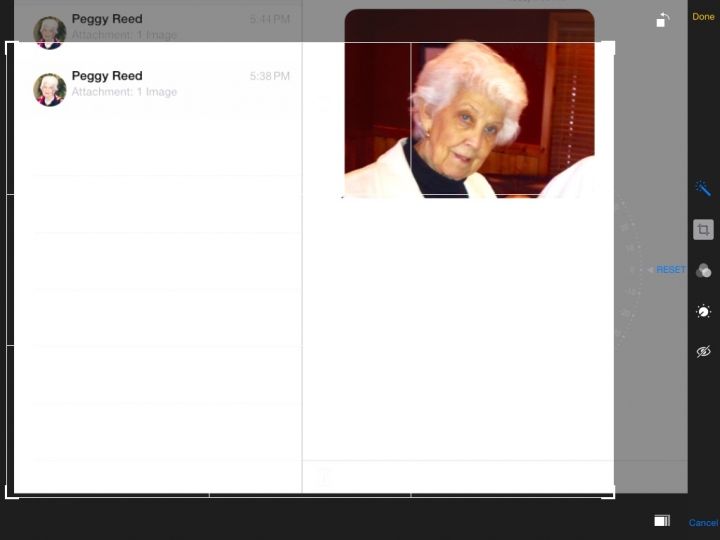Open light and color adjustments dial
Image resolution: width=720 pixels, height=540 pixels.
[x=703, y=312]
